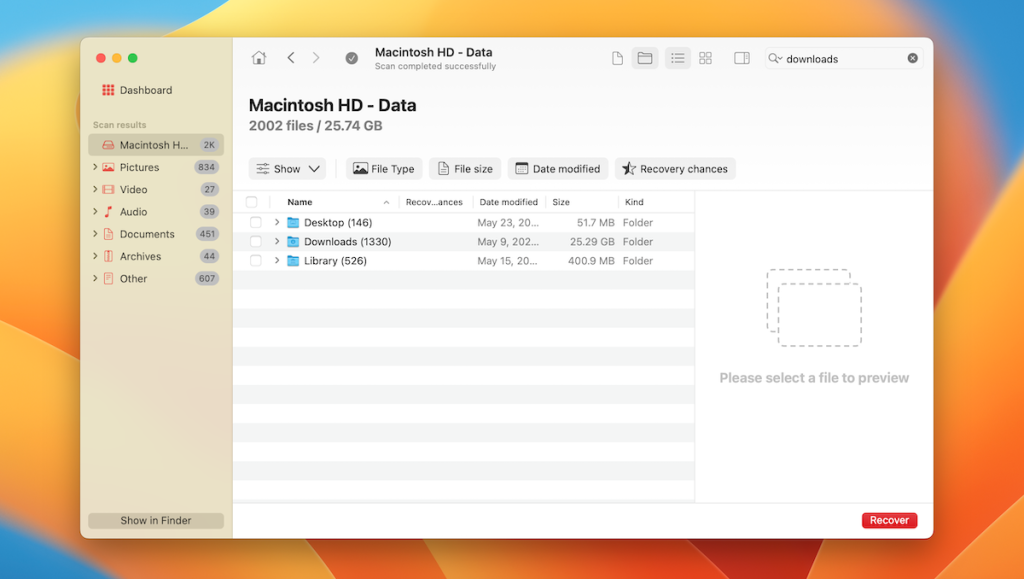
Task: Toggle the preview panel icon
Action: pyautogui.click(x=741, y=57)
